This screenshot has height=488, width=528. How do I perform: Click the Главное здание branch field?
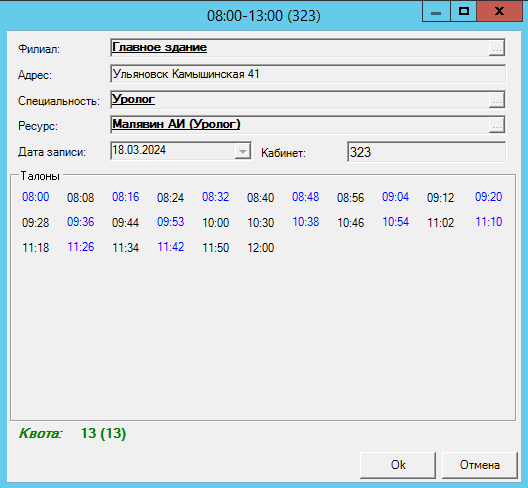[x=299, y=48]
